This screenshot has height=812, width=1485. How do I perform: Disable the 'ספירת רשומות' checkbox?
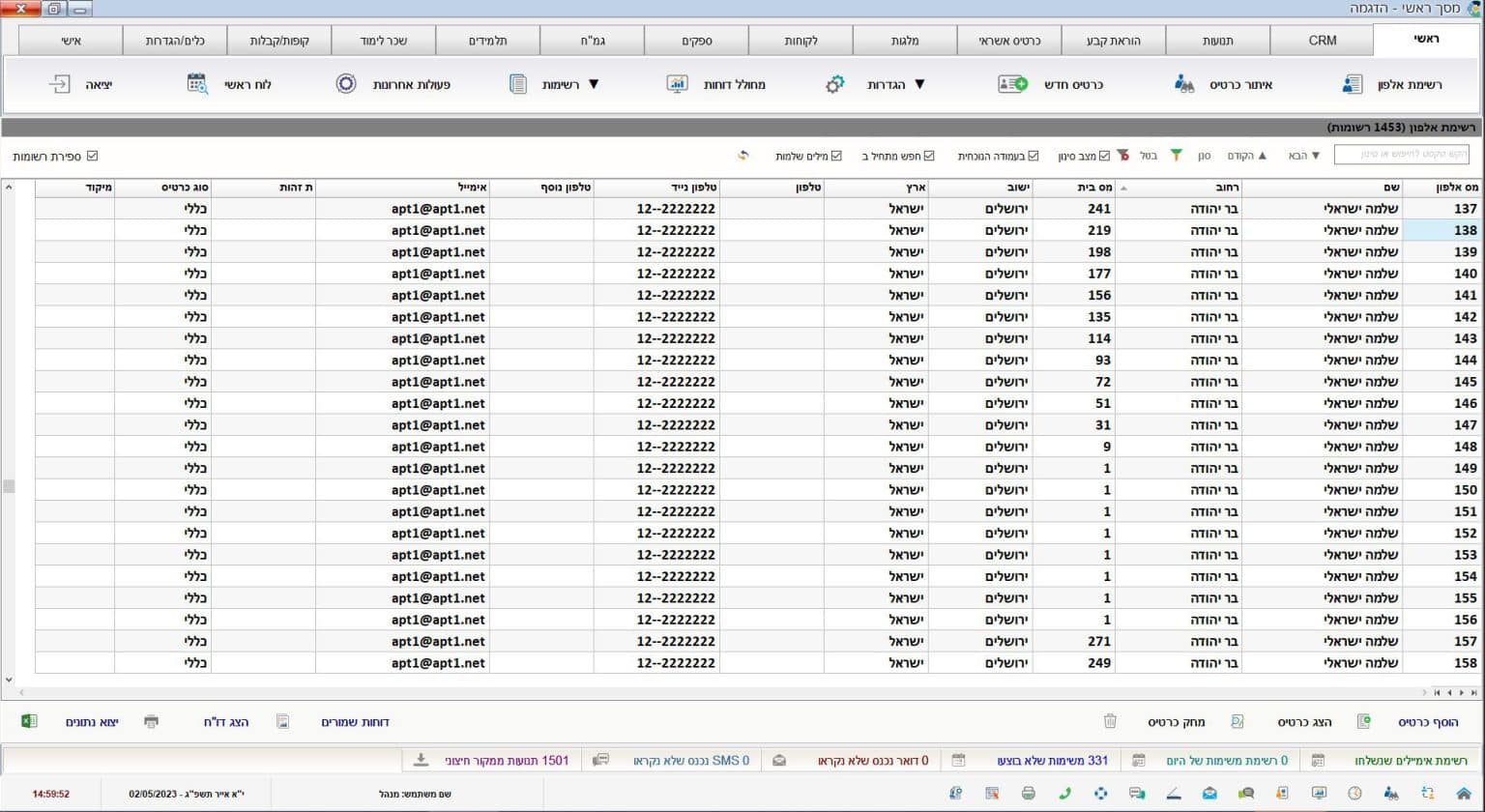(x=93, y=156)
